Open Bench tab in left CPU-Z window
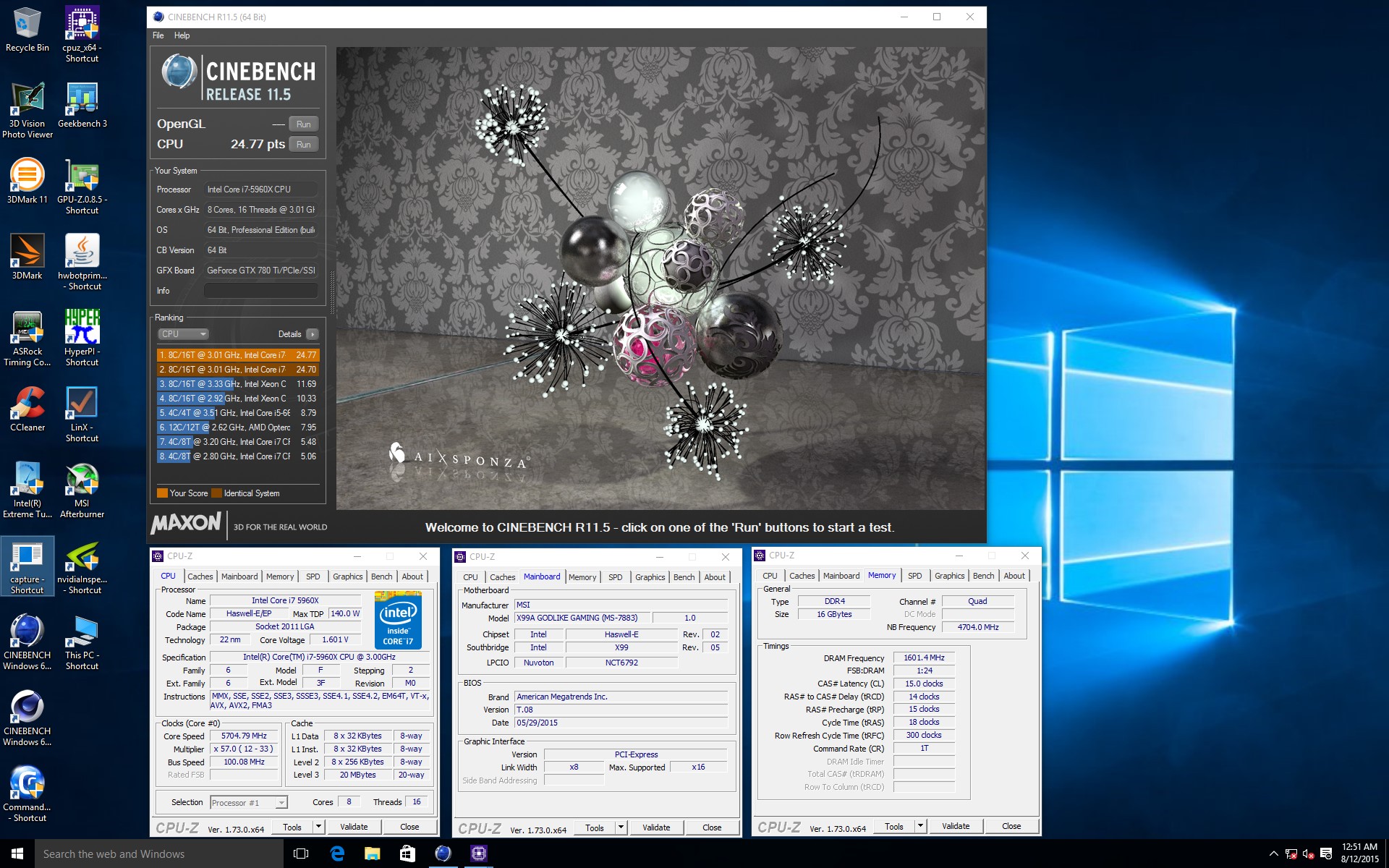Image resolution: width=1389 pixels, height=868 pixels. [x=382, y=576]
